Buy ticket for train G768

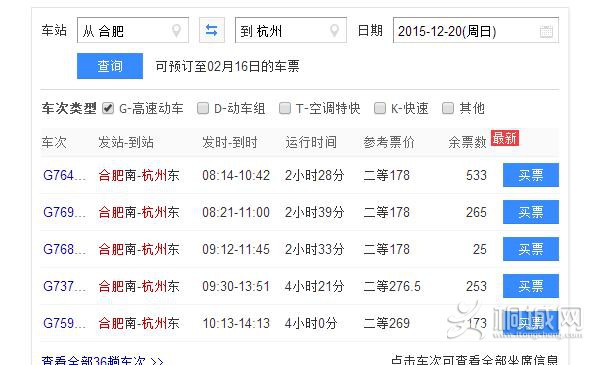click(x=531, y=249)
